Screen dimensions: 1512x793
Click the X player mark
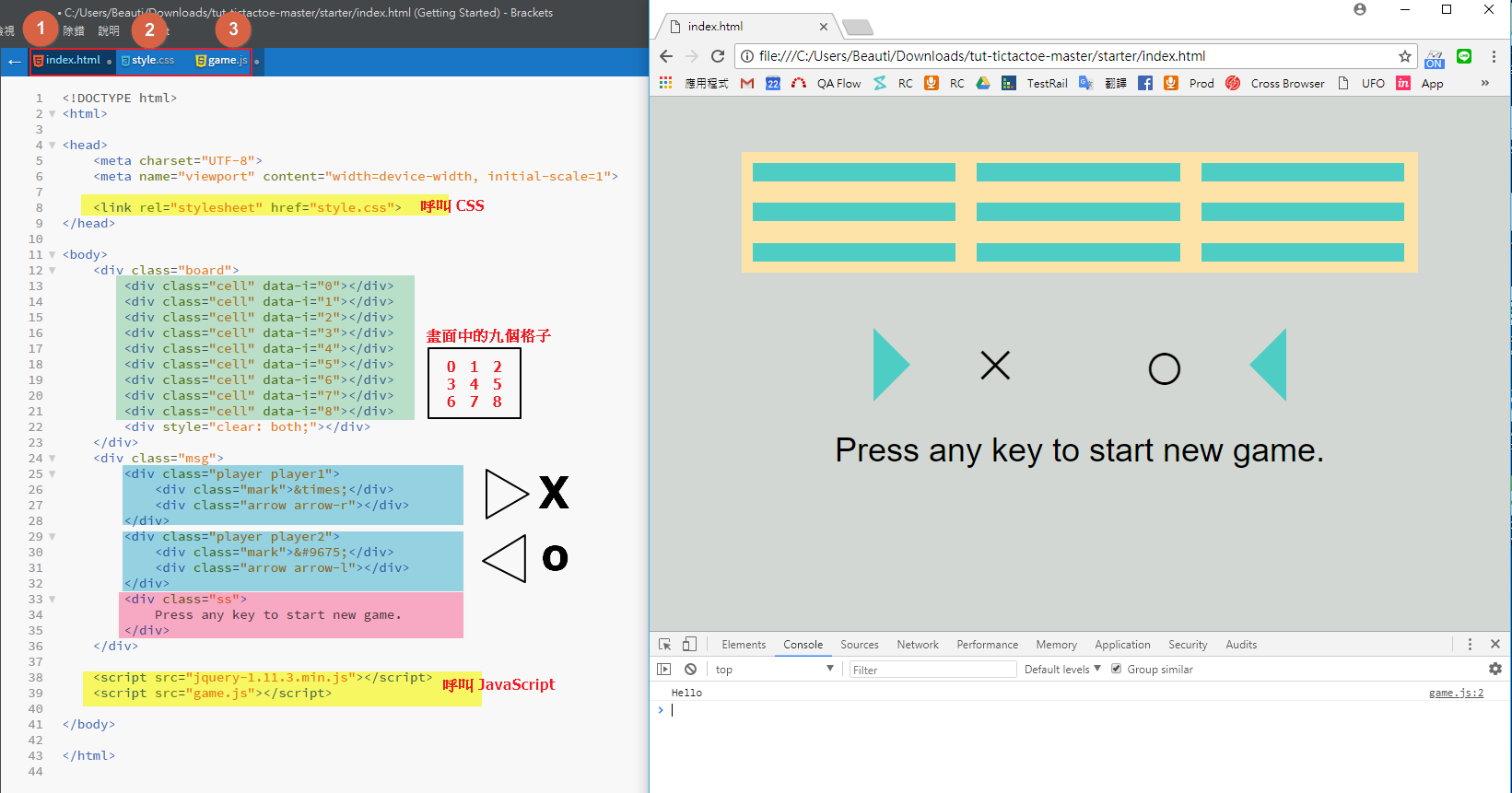[995, 366]
